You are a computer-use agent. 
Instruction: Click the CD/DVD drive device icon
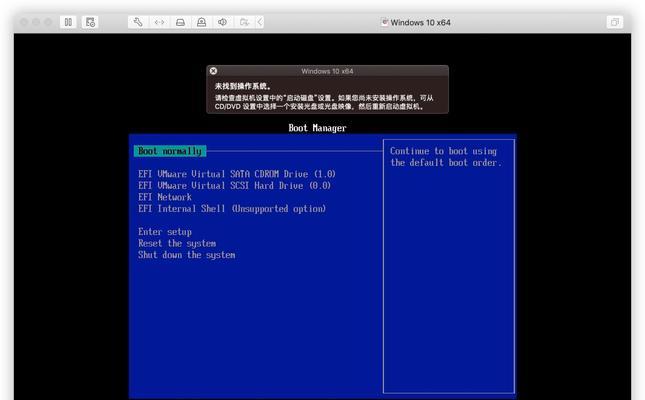coord(202,22)
